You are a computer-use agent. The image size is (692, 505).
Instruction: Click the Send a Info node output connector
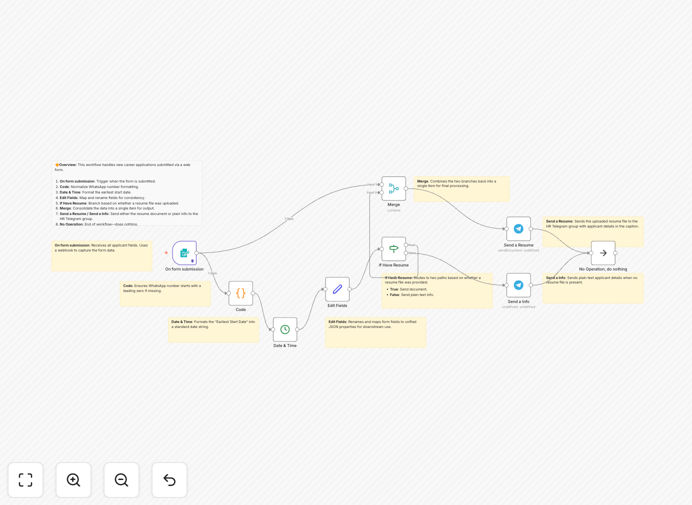531,285
